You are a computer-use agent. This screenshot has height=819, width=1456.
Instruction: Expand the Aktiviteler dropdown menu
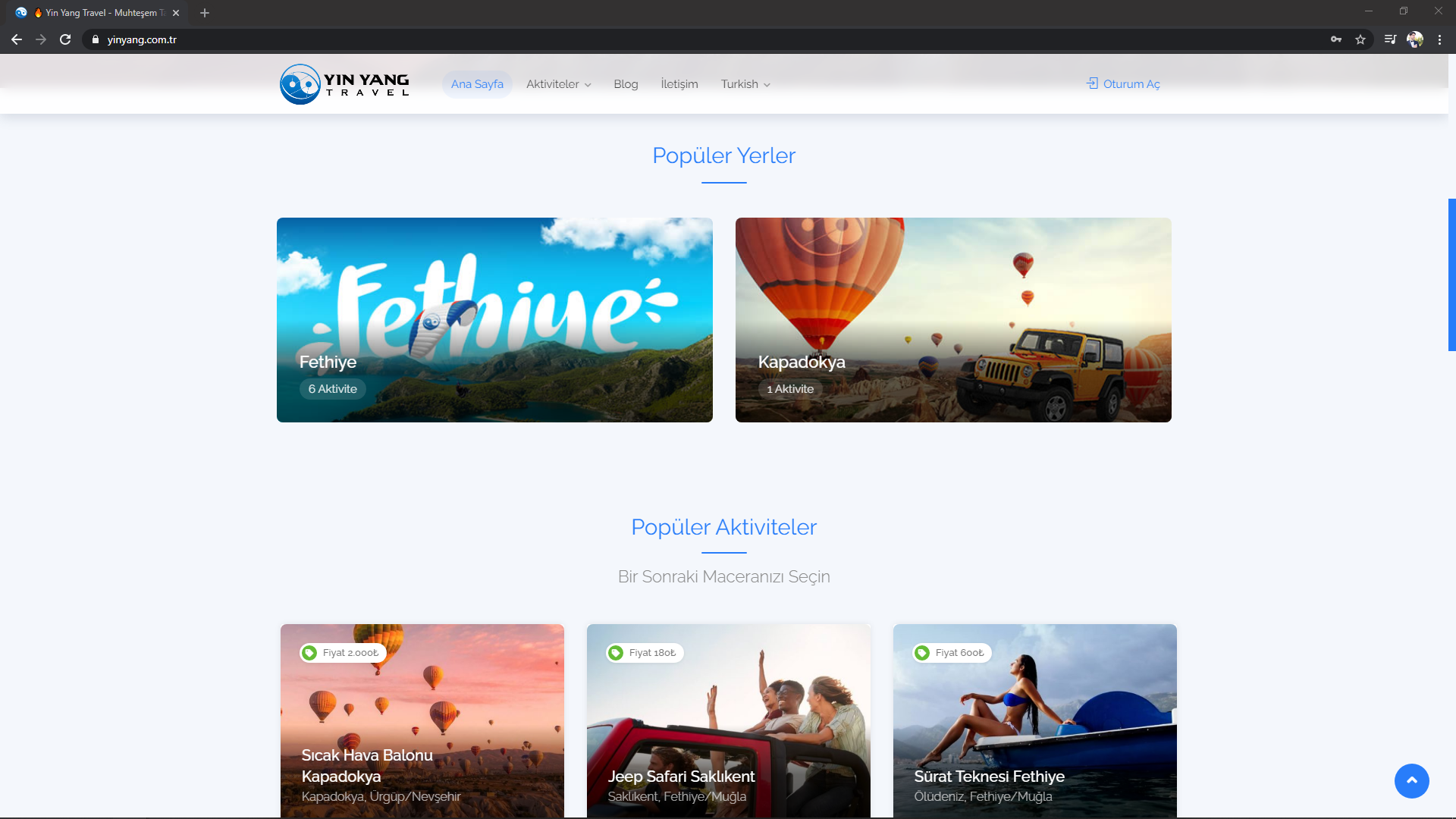(558, 84)
